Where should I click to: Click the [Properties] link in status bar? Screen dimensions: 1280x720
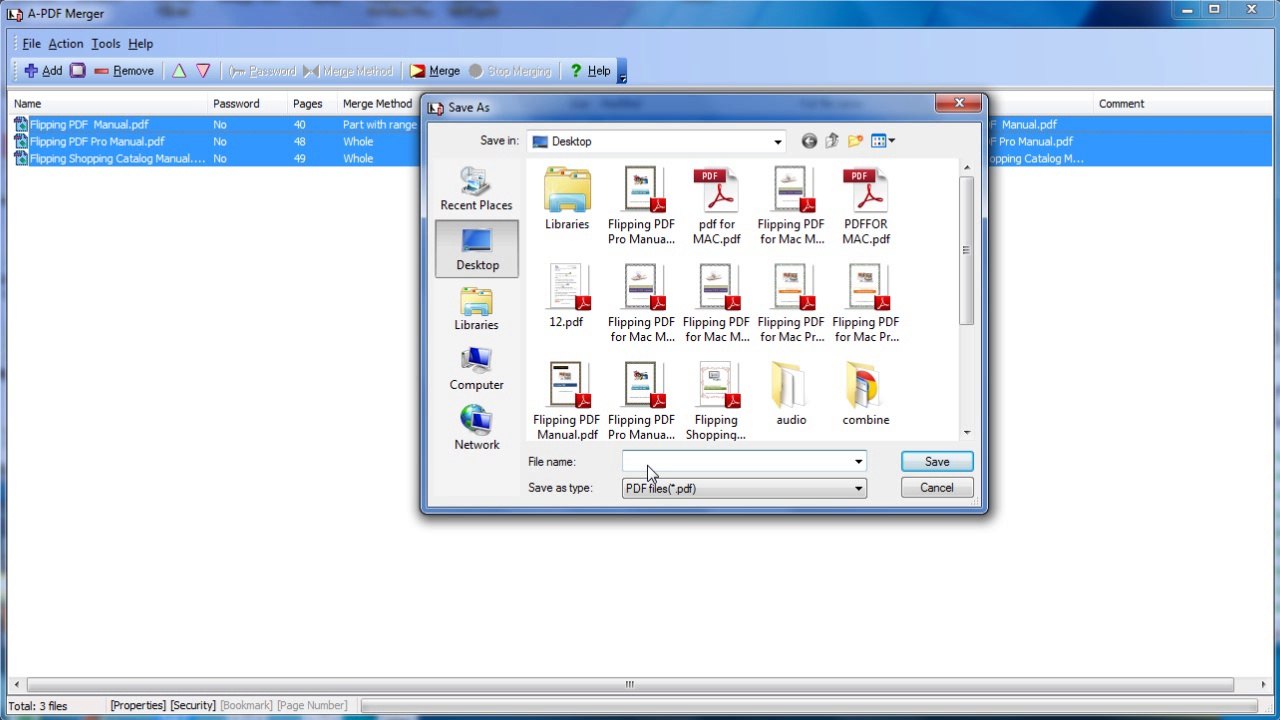click(x=138, y=706)
